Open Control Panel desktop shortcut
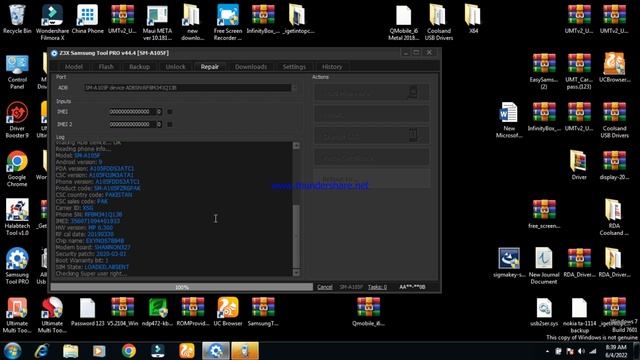This screenshot has height=360, width=640. (x=17, y=72)
